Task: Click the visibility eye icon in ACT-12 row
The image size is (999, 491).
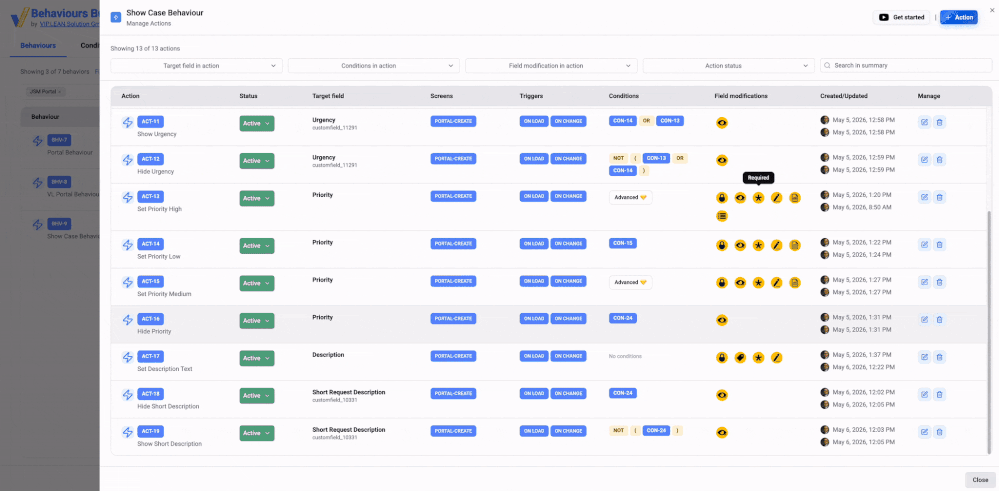Action: 722,160
